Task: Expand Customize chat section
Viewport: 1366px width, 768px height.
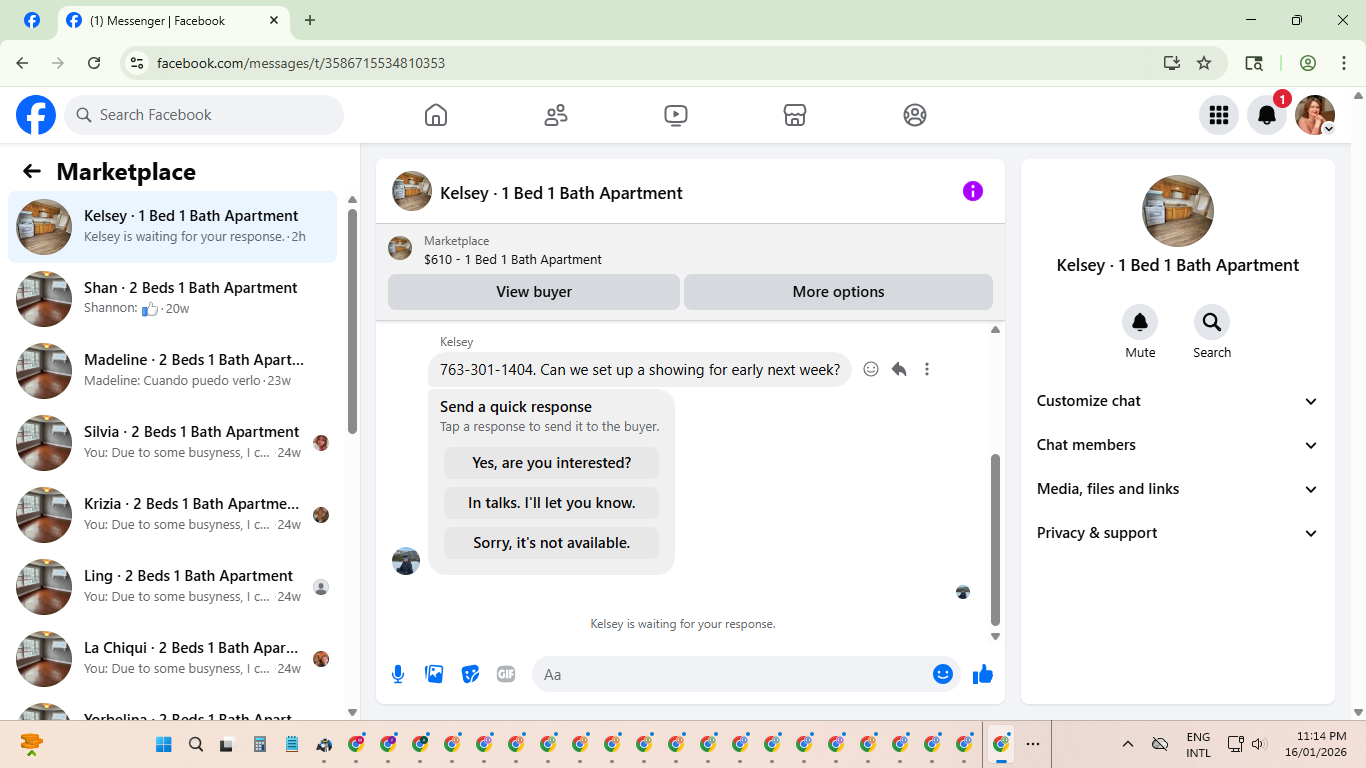Action: click(x=1178, y=401)
